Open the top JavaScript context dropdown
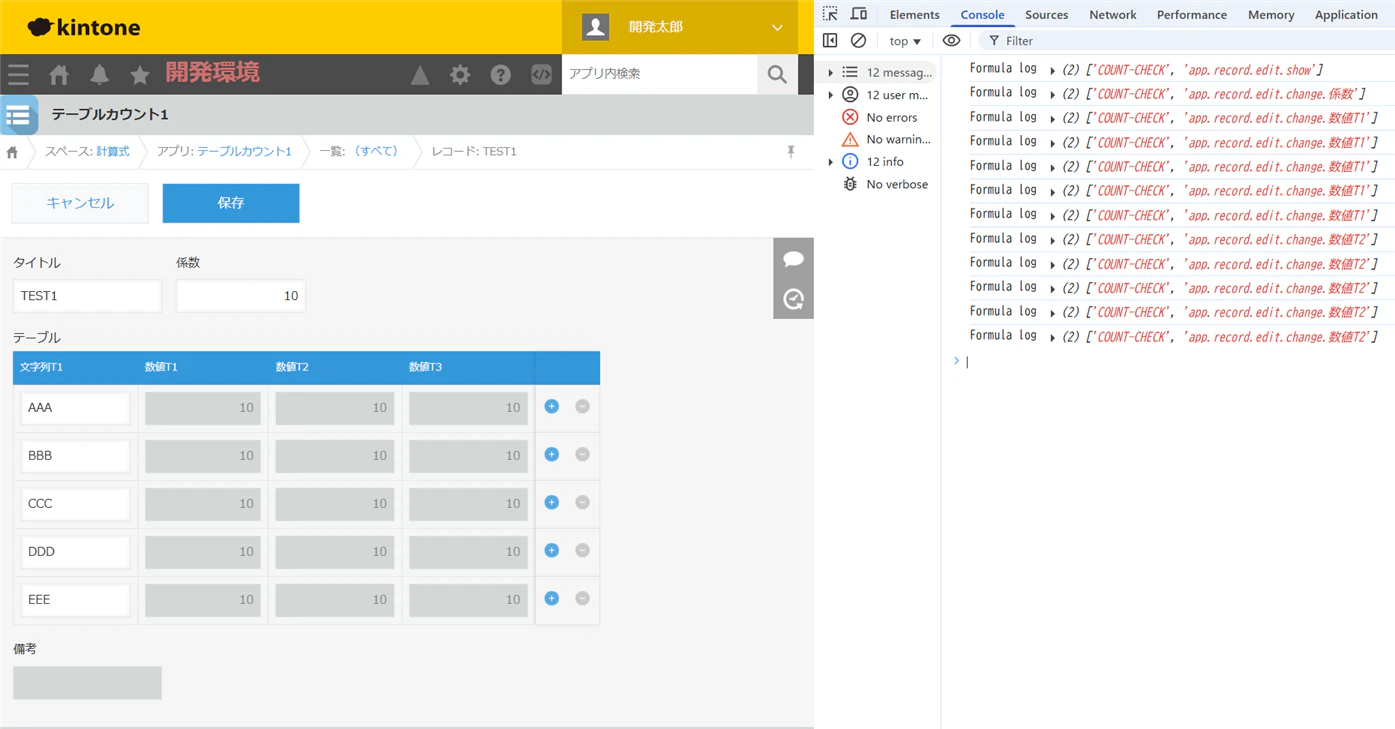The height and width of the screenshot is (729, 1395). click(905, 41)
